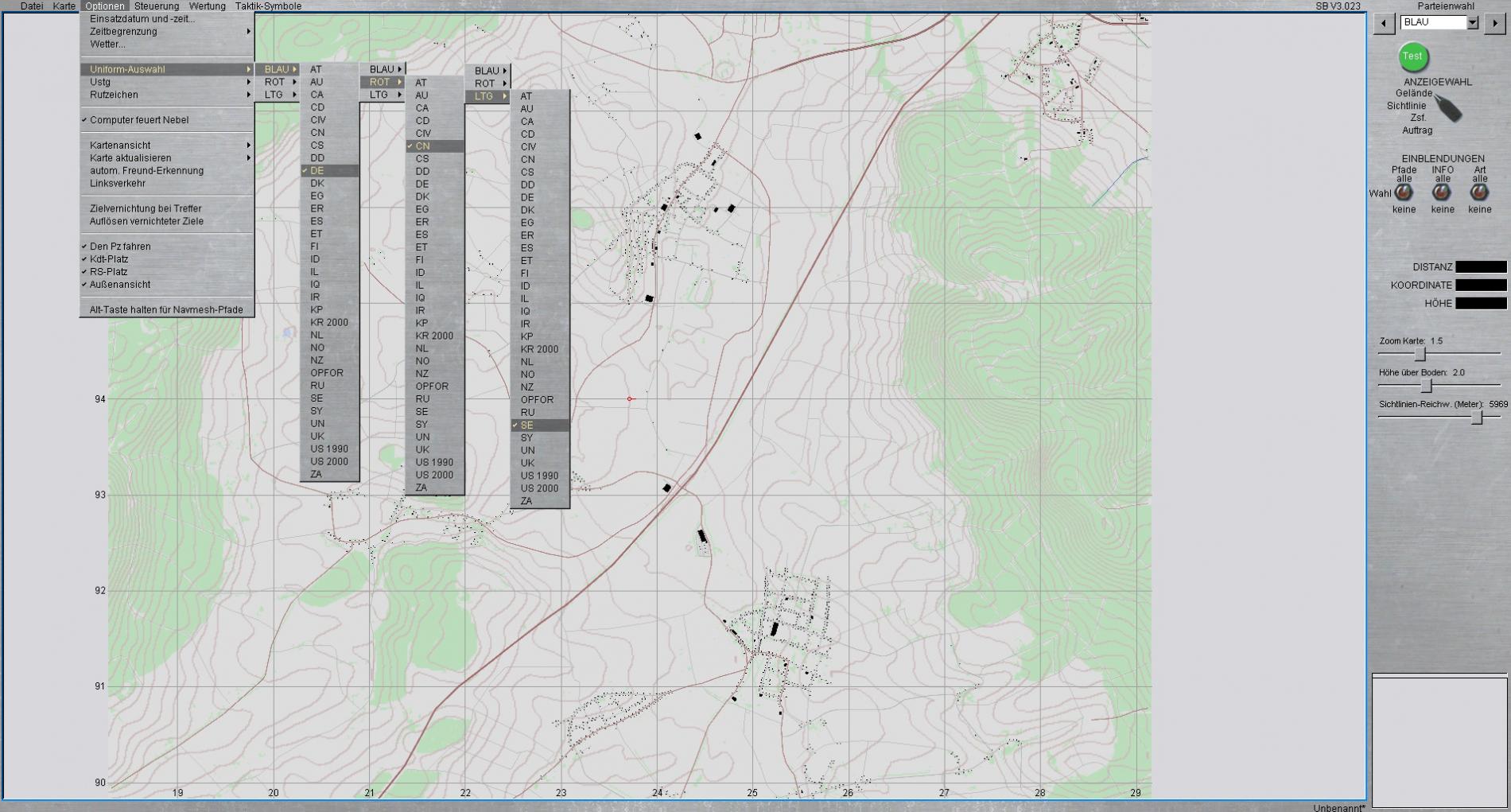The image size is (1511, 812).
Task: Select Wetter... from the Optionen menu
Action: [x=107, y=45]
